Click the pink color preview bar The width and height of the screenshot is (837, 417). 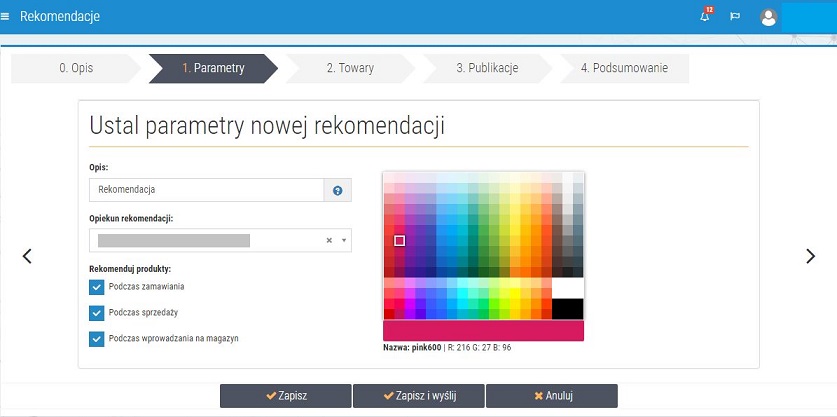tap(483, 331)
